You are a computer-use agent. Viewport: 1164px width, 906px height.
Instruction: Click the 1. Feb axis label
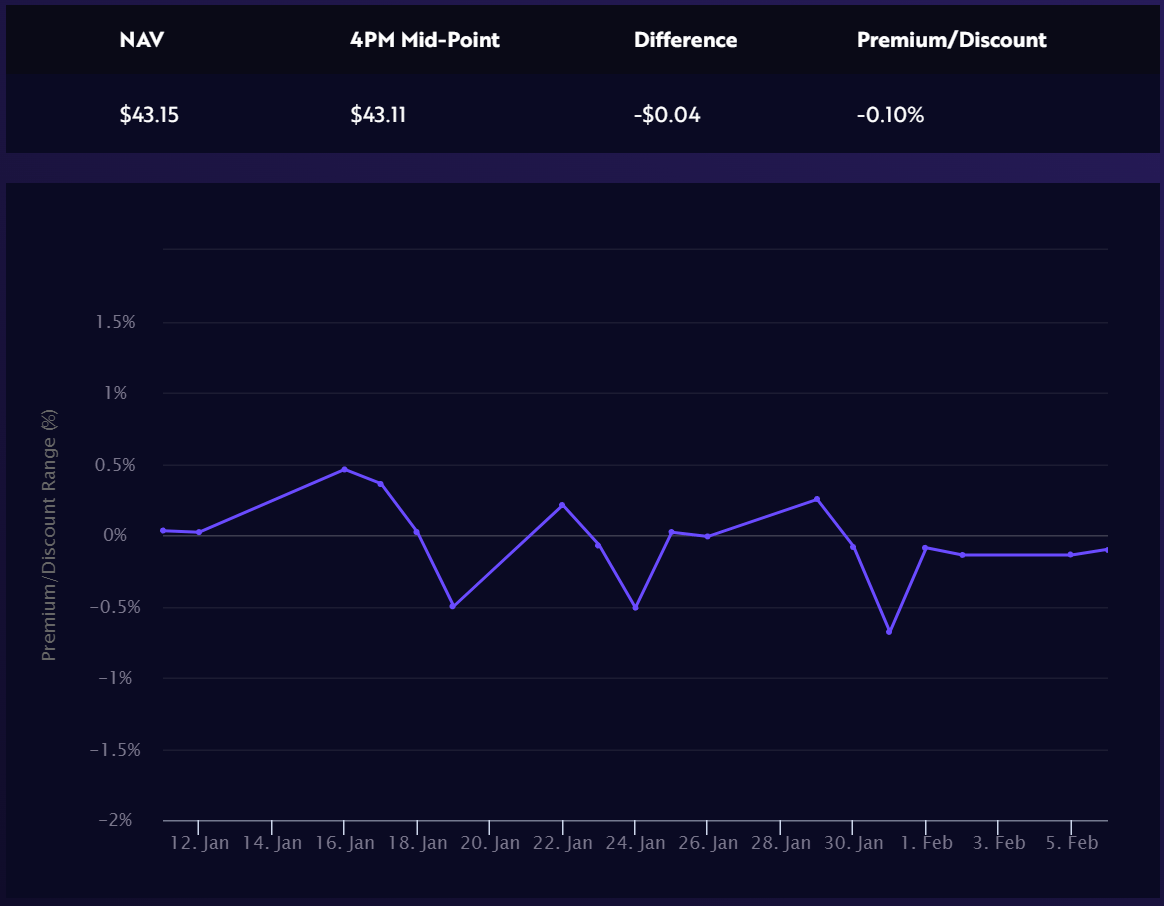(x=928, y=843)
